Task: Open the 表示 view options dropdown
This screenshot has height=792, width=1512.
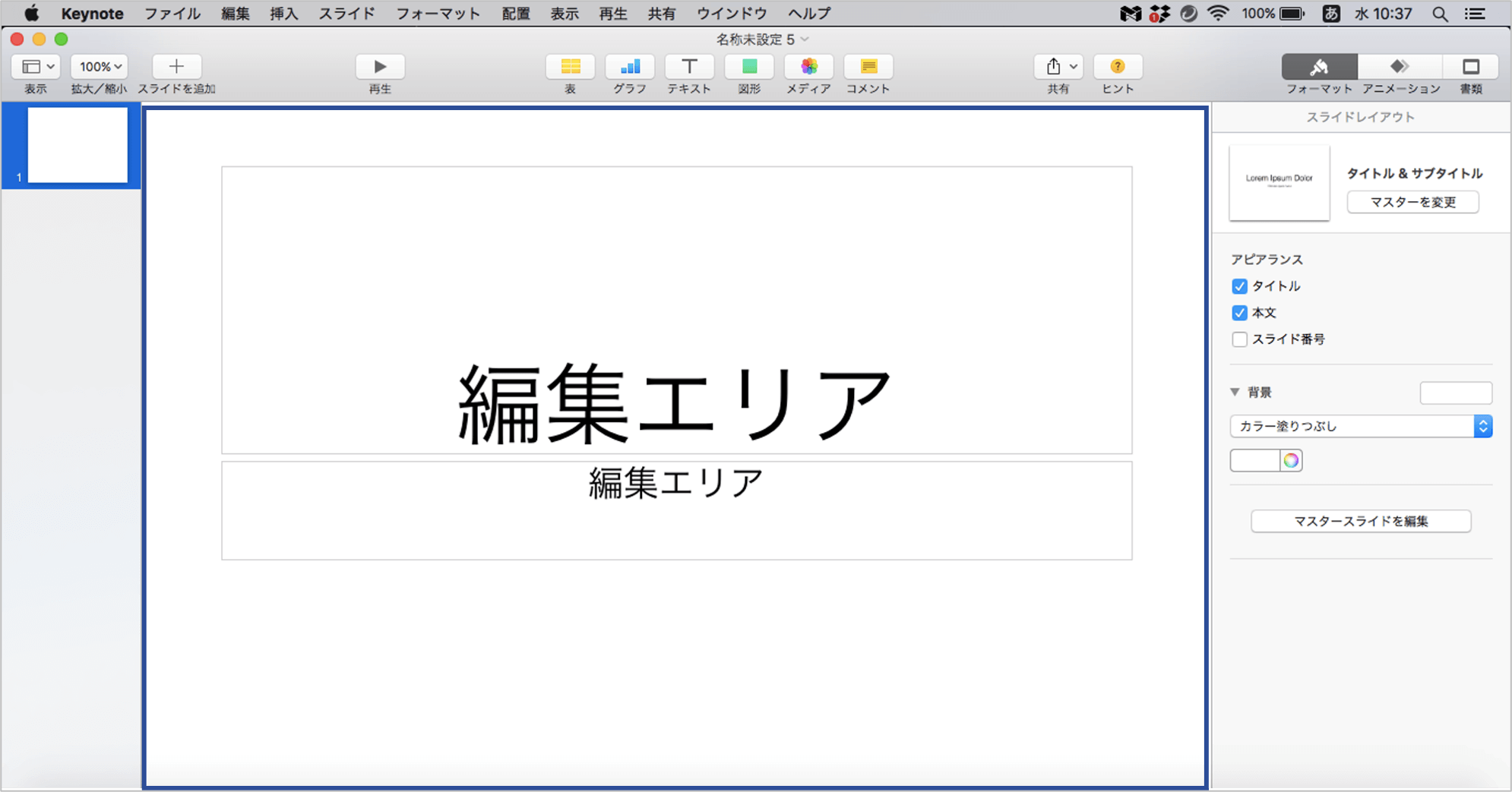Action: click(34, 67)
